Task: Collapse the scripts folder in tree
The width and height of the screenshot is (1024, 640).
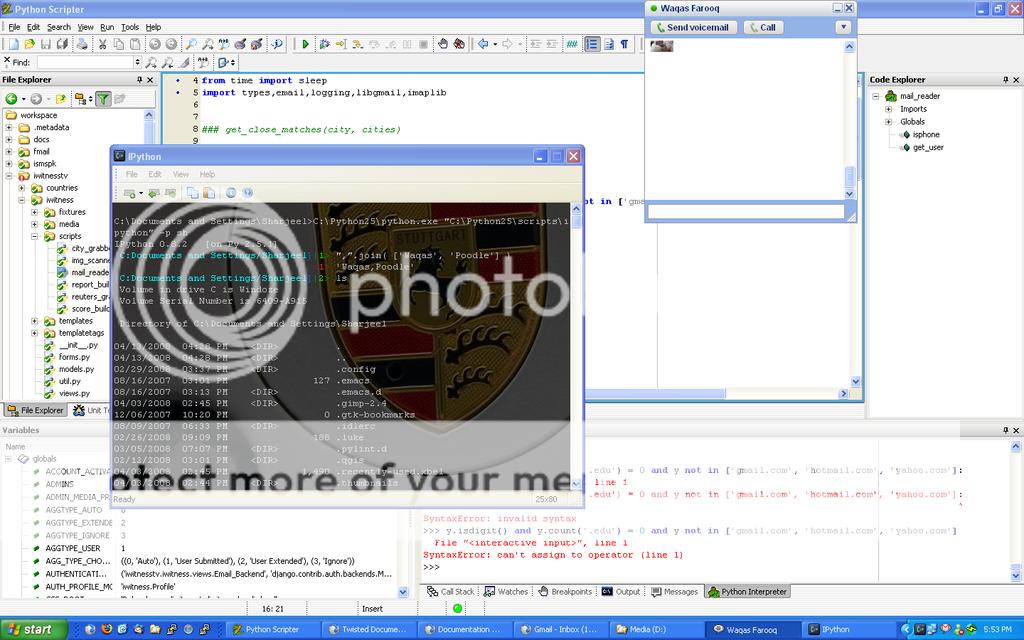Action: point(36,236)
